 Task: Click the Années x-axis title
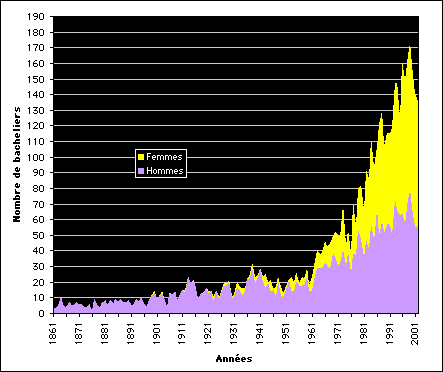(234, 359)
